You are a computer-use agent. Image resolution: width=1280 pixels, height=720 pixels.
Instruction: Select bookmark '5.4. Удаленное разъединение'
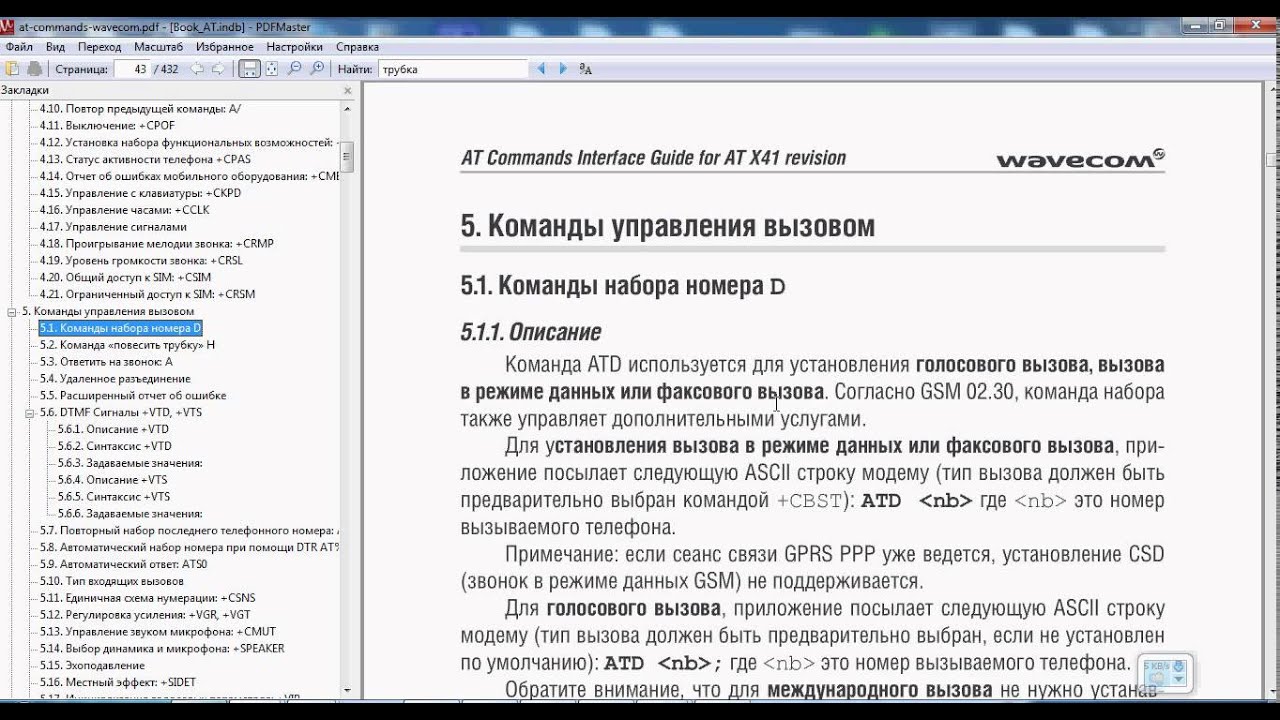click(115, 378)
